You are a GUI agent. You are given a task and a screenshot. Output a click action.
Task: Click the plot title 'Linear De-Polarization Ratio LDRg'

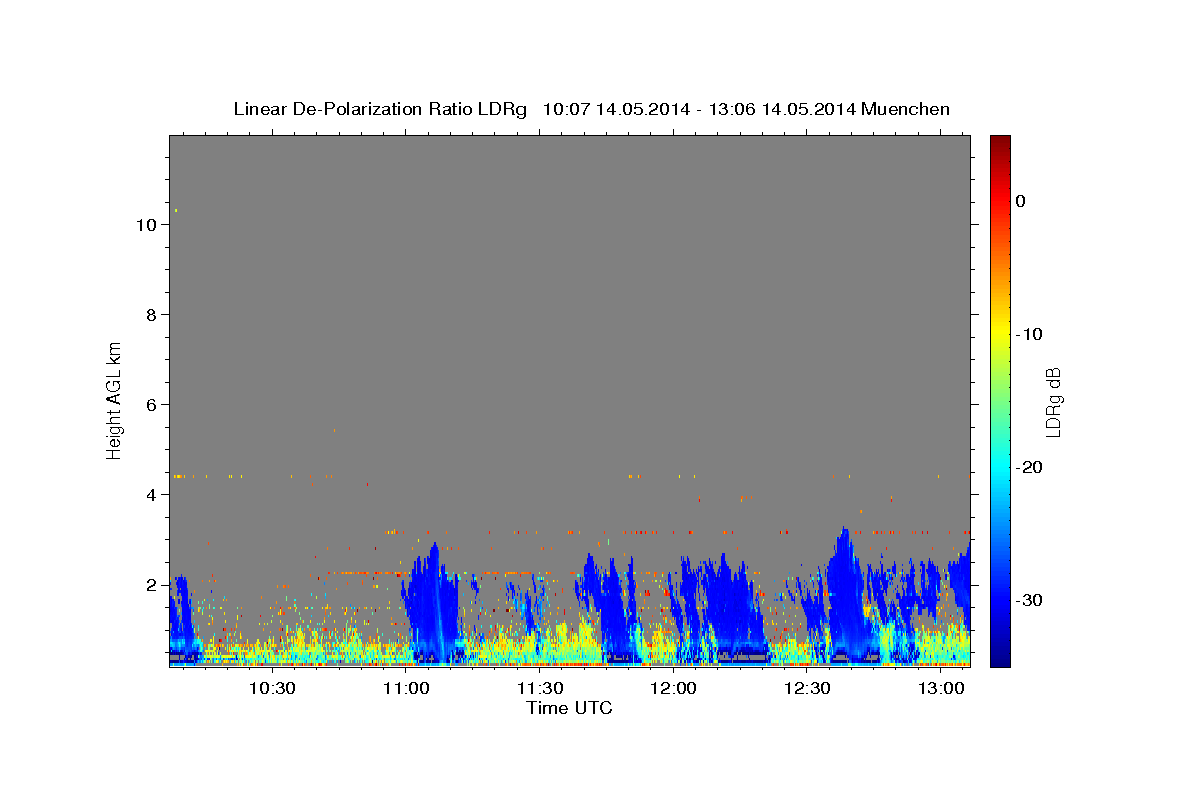point(380,109)
